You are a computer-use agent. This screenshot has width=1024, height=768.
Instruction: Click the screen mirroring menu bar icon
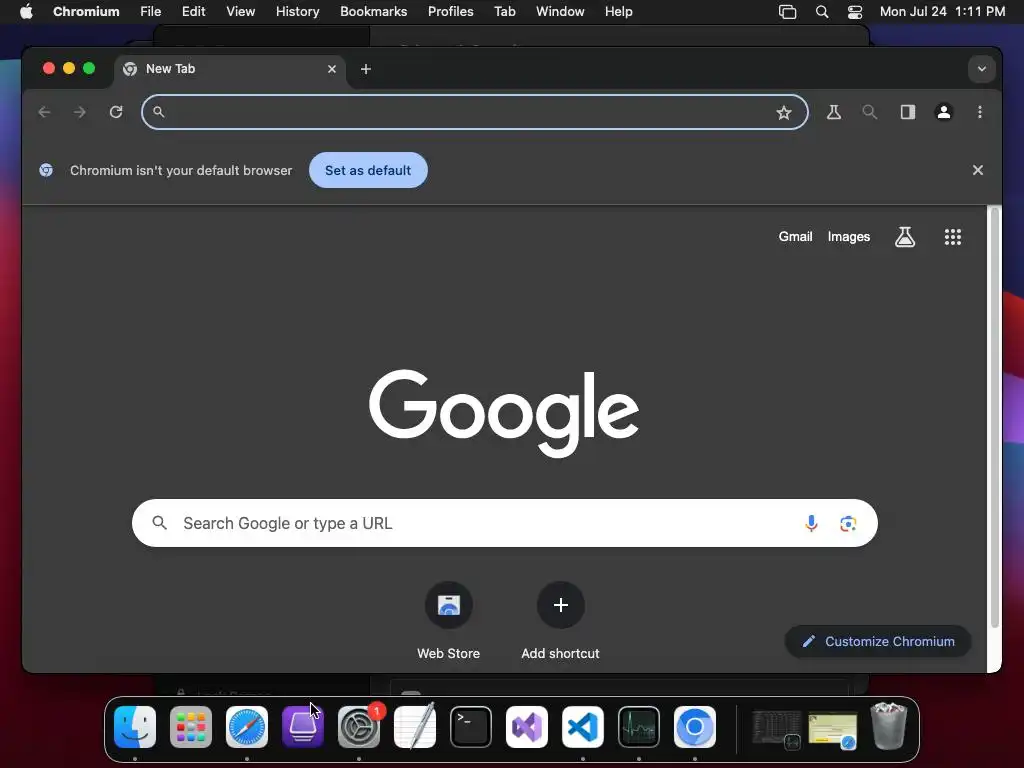(788, 12)
